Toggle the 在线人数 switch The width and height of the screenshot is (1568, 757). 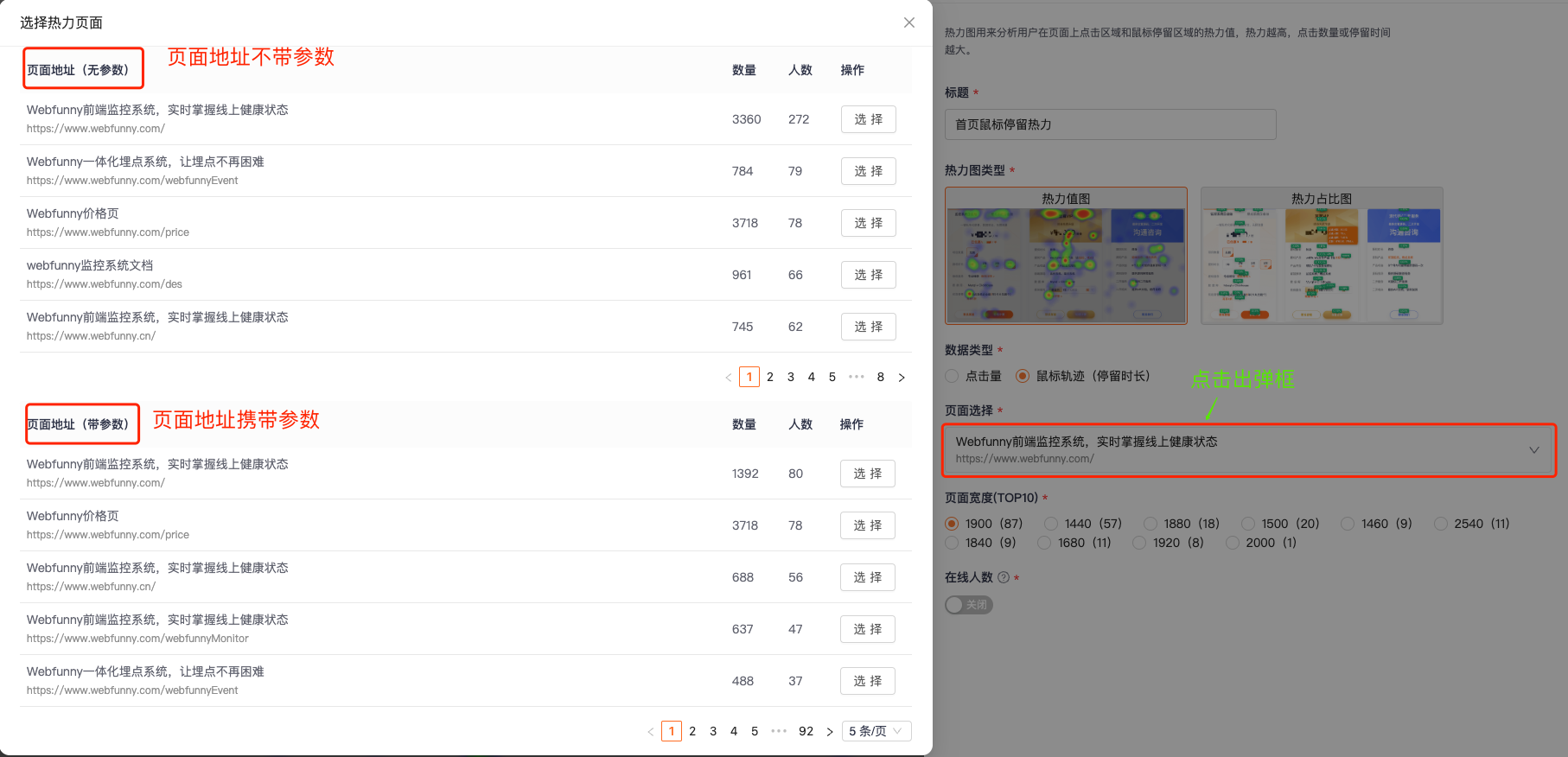968,605
